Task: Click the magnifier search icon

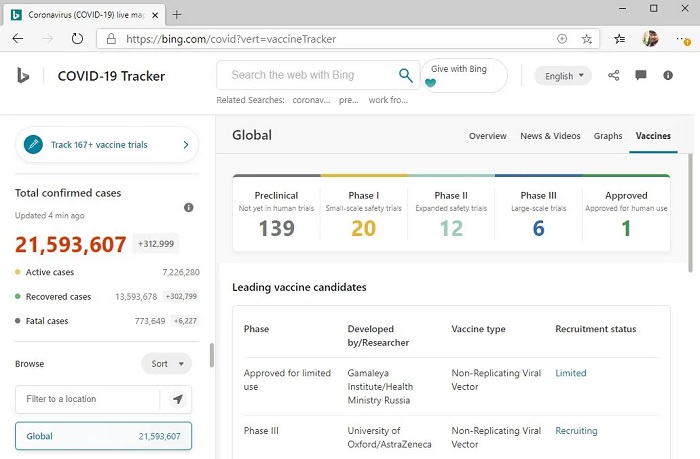Action: (405, 75)
